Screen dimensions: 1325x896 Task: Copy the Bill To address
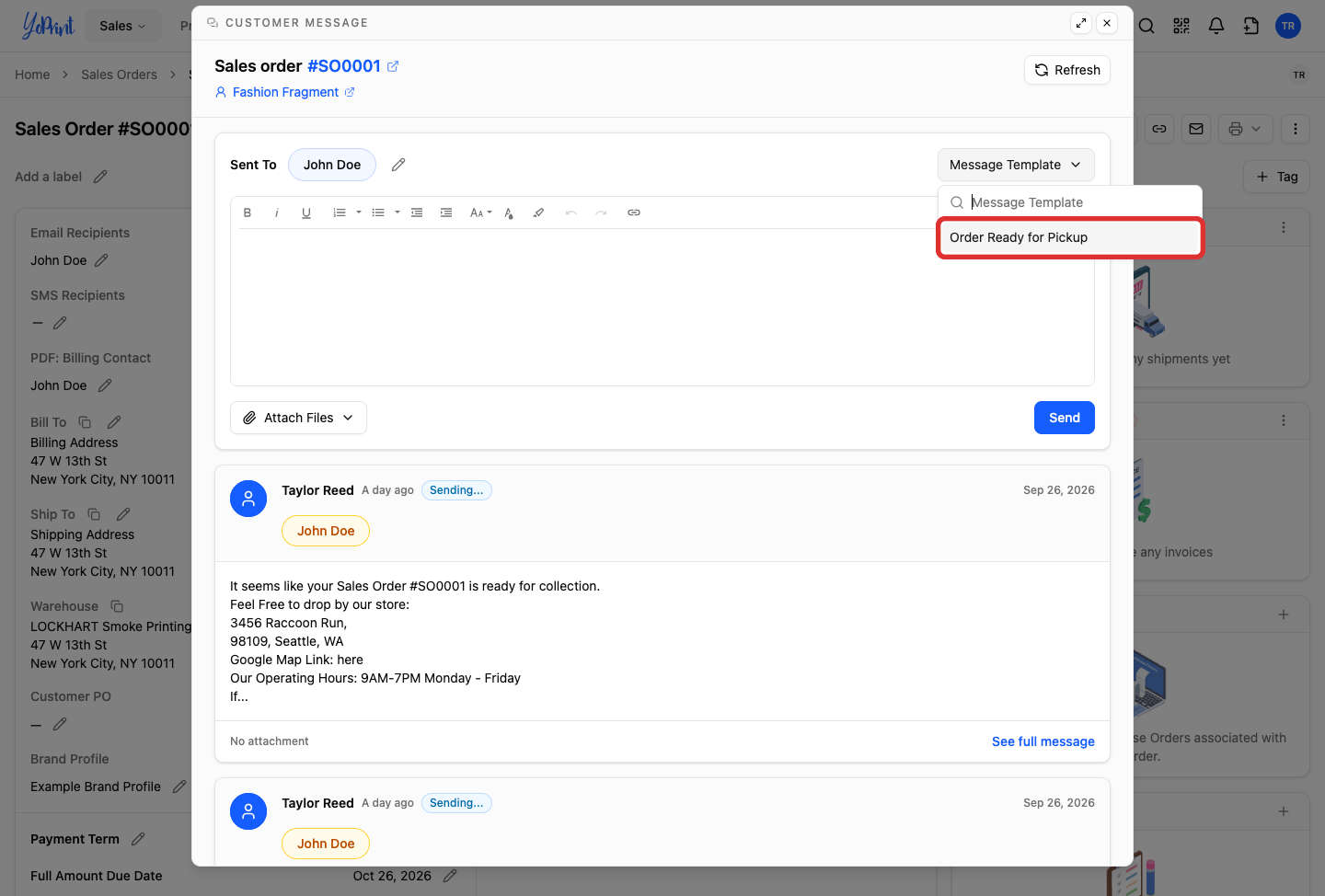pyautogui.click(x=85, y=422)
